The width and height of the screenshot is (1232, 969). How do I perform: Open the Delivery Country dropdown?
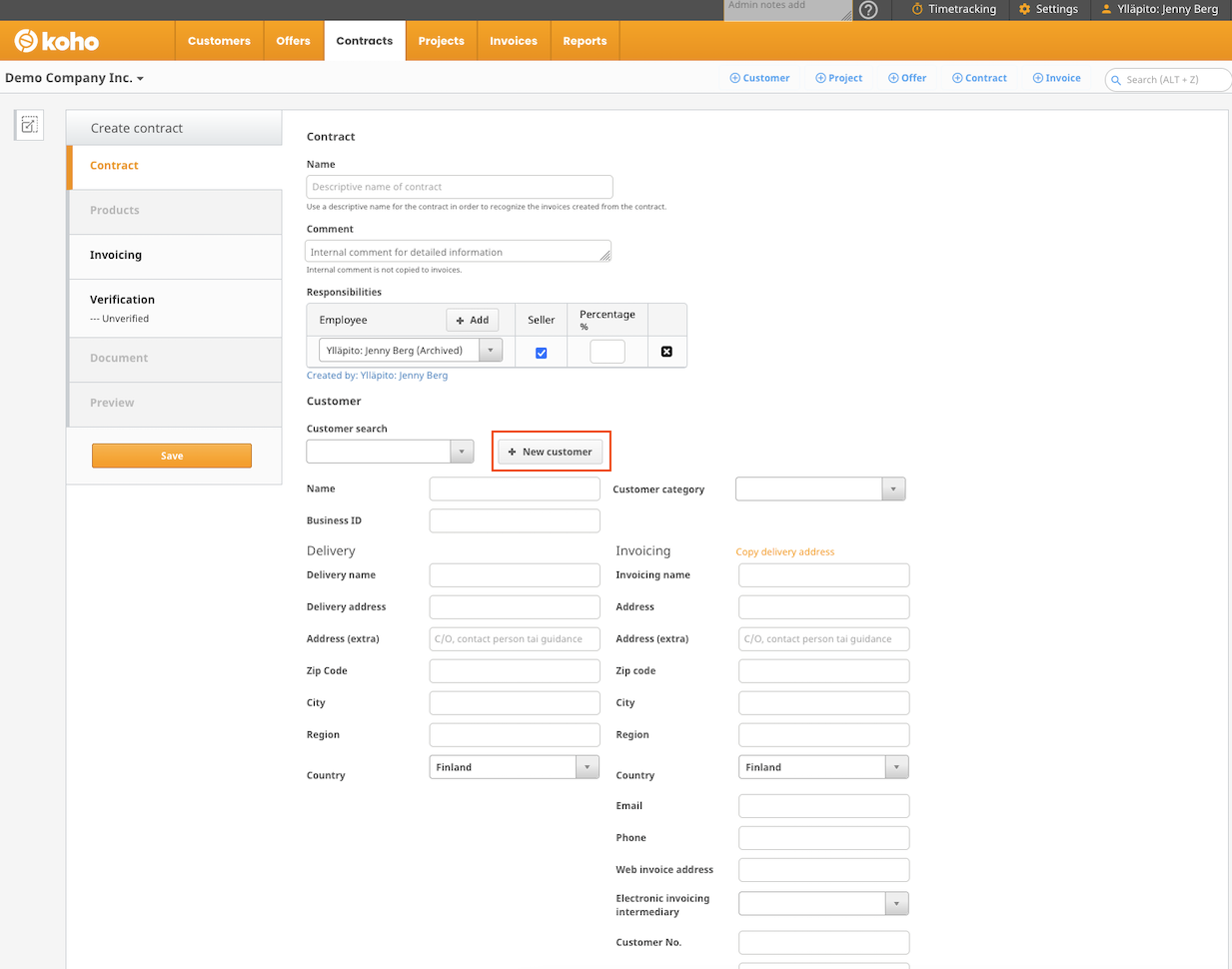pyautogui.click(x=515, y=767)
